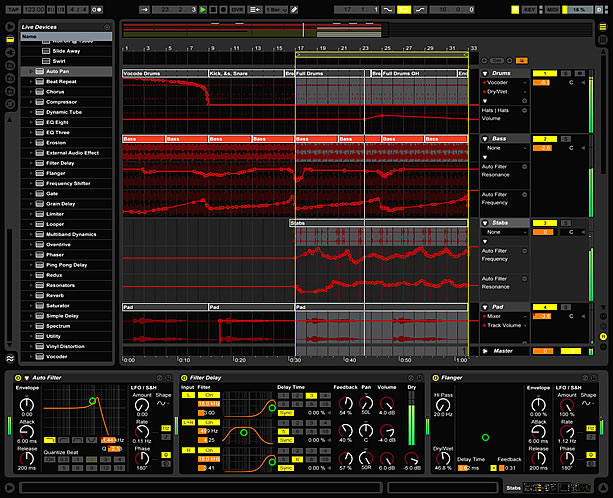Image resolution: width=613 pixels, height=498 pixels.
Task: Expand the Compressor device folder
Action: pyautogui.click(x=31, y=102)
